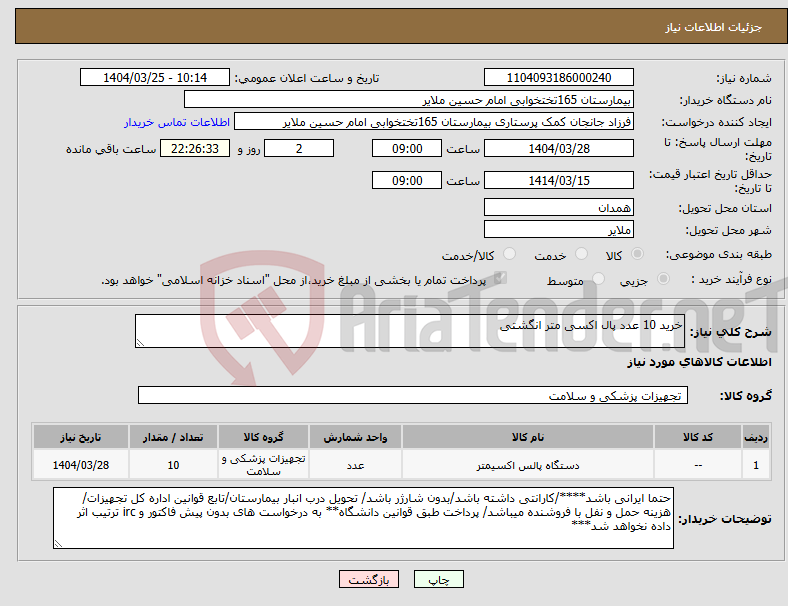Click the ساعت باقی مانده label
This screenshot has height=606, width=788.
[111, 149]
